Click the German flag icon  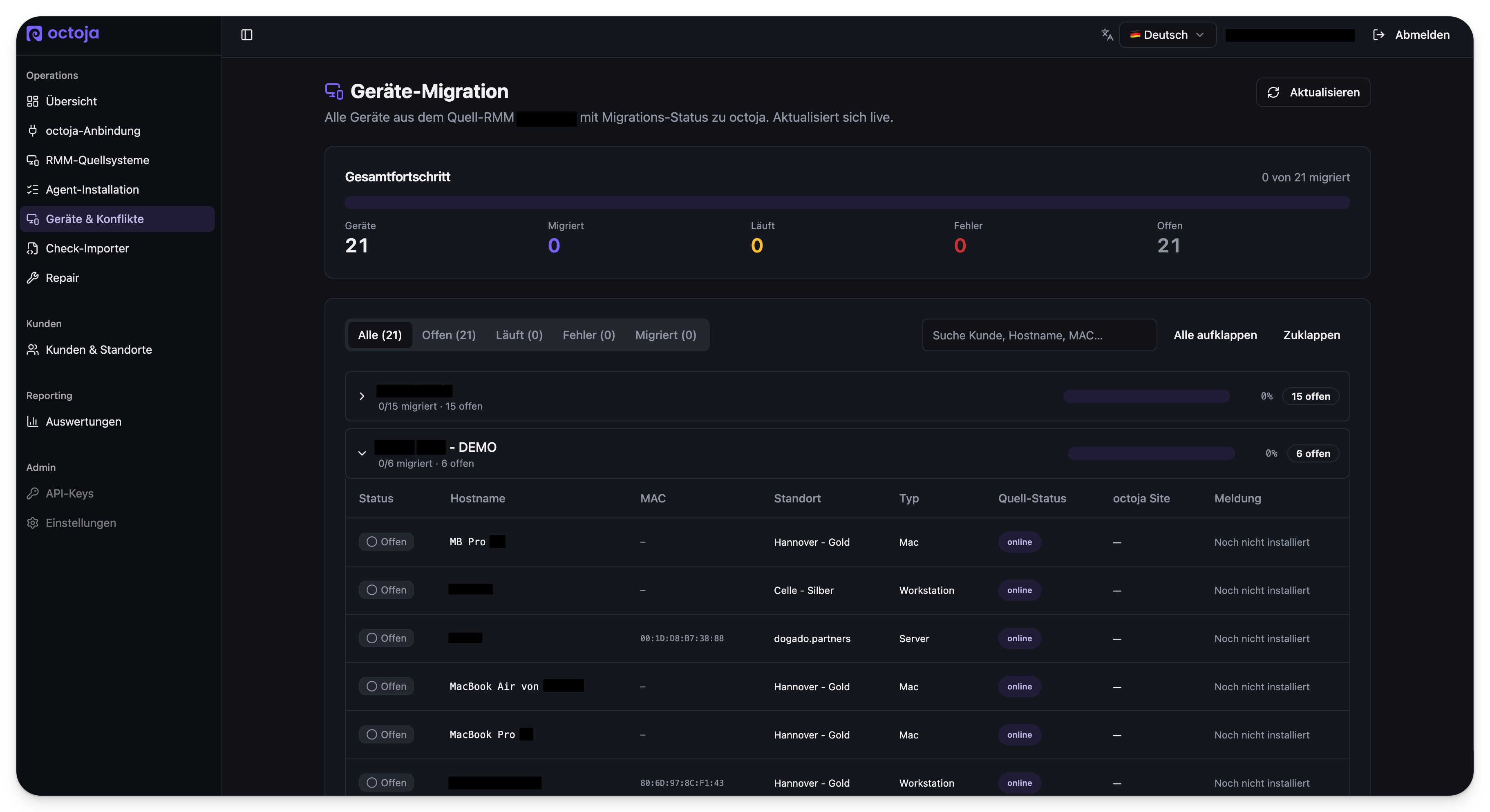tap(1135, 35)
